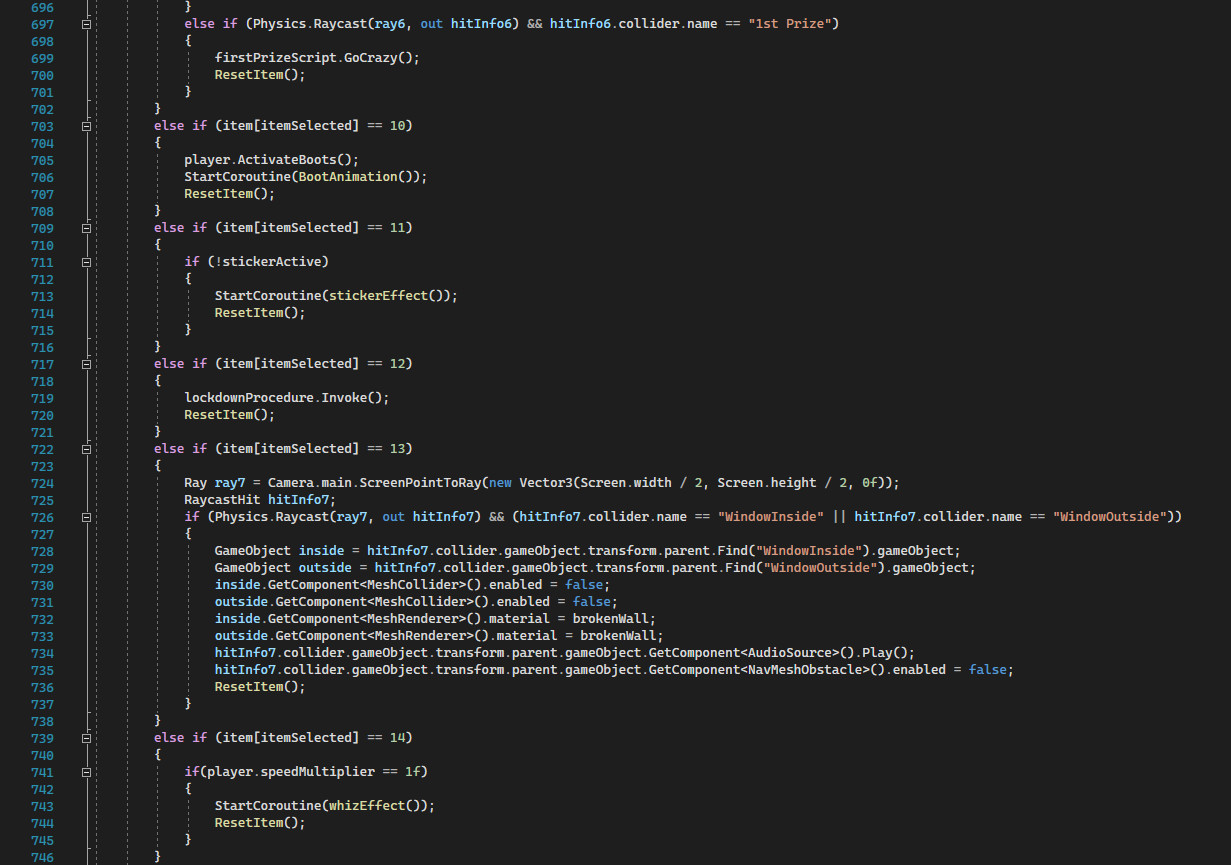The image size is (1231, 865).
Task: Click the "WindowInside" string on line 726
Action: click(769, 517)
